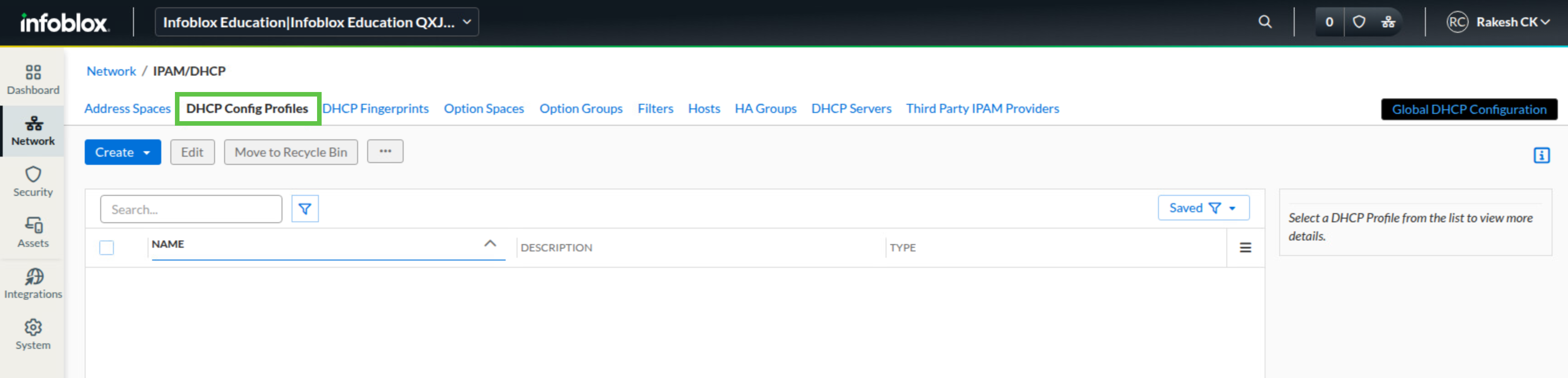
Task: Toggle the select-all checkbox in table header
Action: click(107, 248)
